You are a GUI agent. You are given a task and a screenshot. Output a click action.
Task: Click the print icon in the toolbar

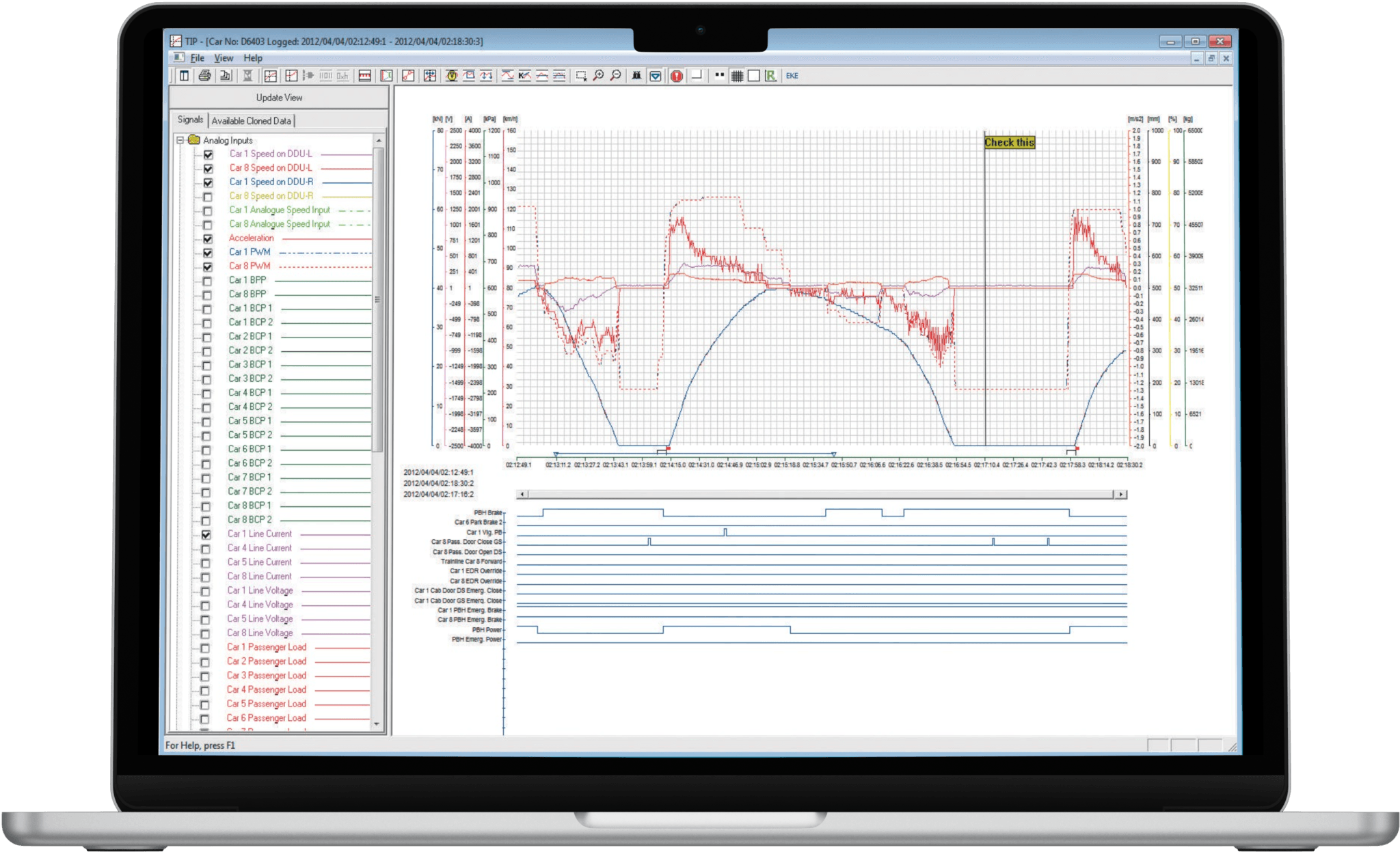click(204, 76)
